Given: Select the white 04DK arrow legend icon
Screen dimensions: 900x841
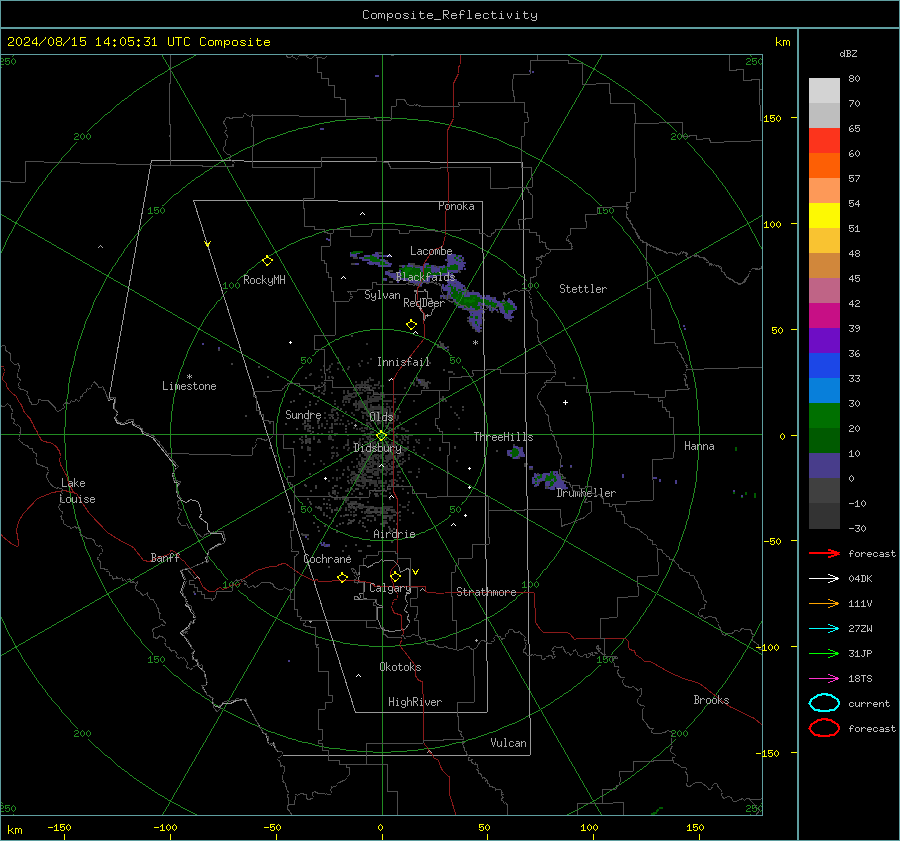Looking at the screenshot, I should point(824,578).
